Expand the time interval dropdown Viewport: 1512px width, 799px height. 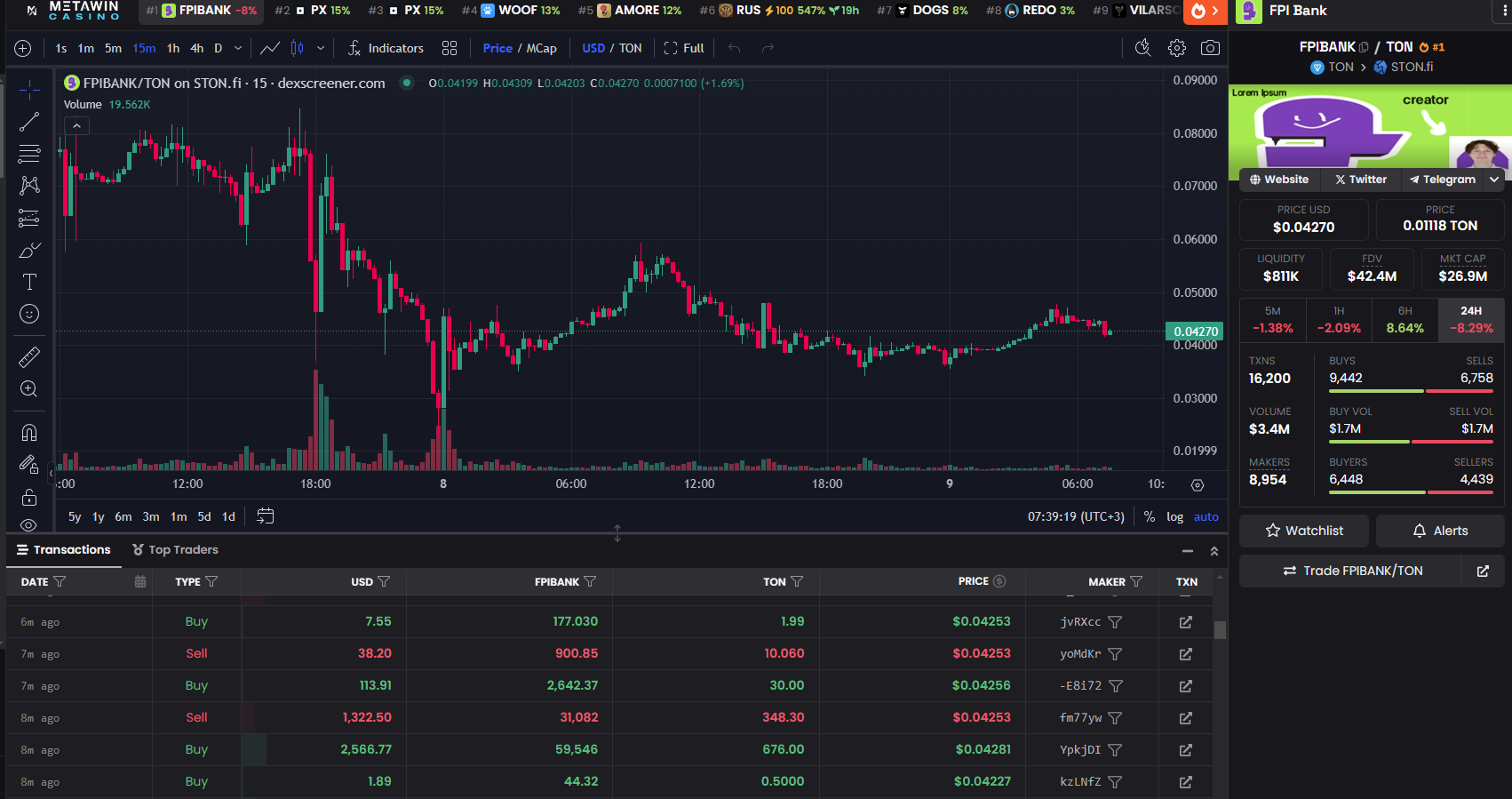click(x=238, y=48)
